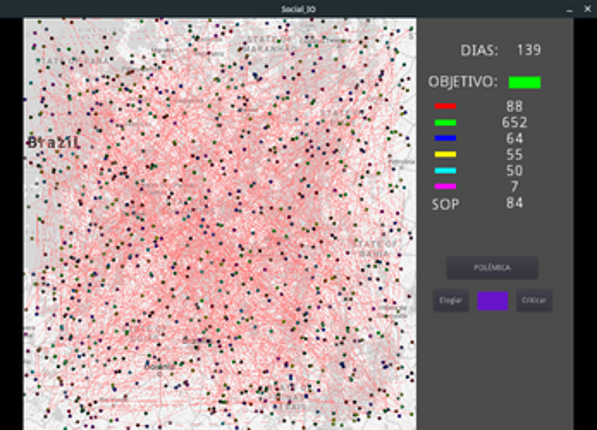This screenshot has height=430, width=597.
Task: Click the POLÊMICA button
Action: [x=492, y=267]
